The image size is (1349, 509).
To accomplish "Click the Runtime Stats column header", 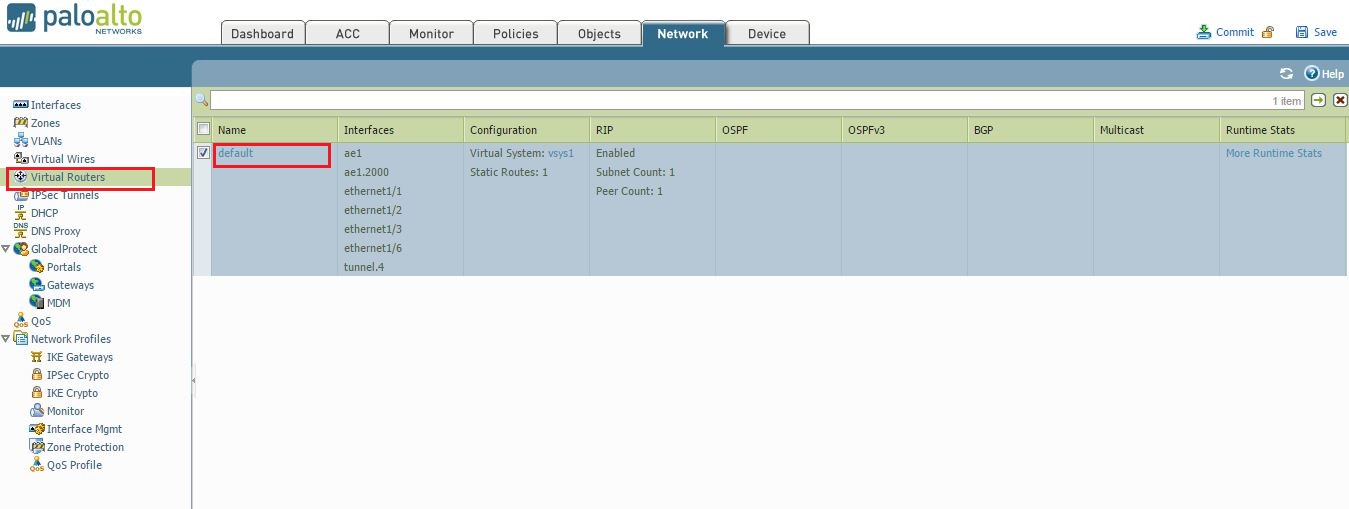I will point(1283,130).
